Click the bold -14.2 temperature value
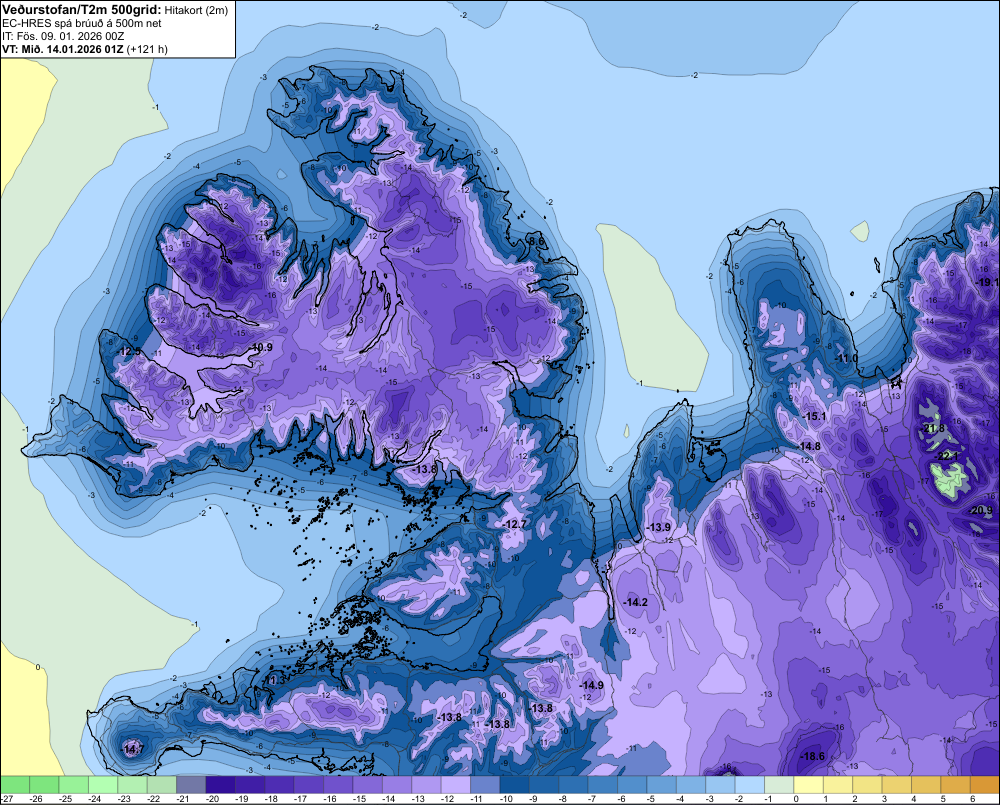The height and width of the screenshot is (805, 1000). 636,602
